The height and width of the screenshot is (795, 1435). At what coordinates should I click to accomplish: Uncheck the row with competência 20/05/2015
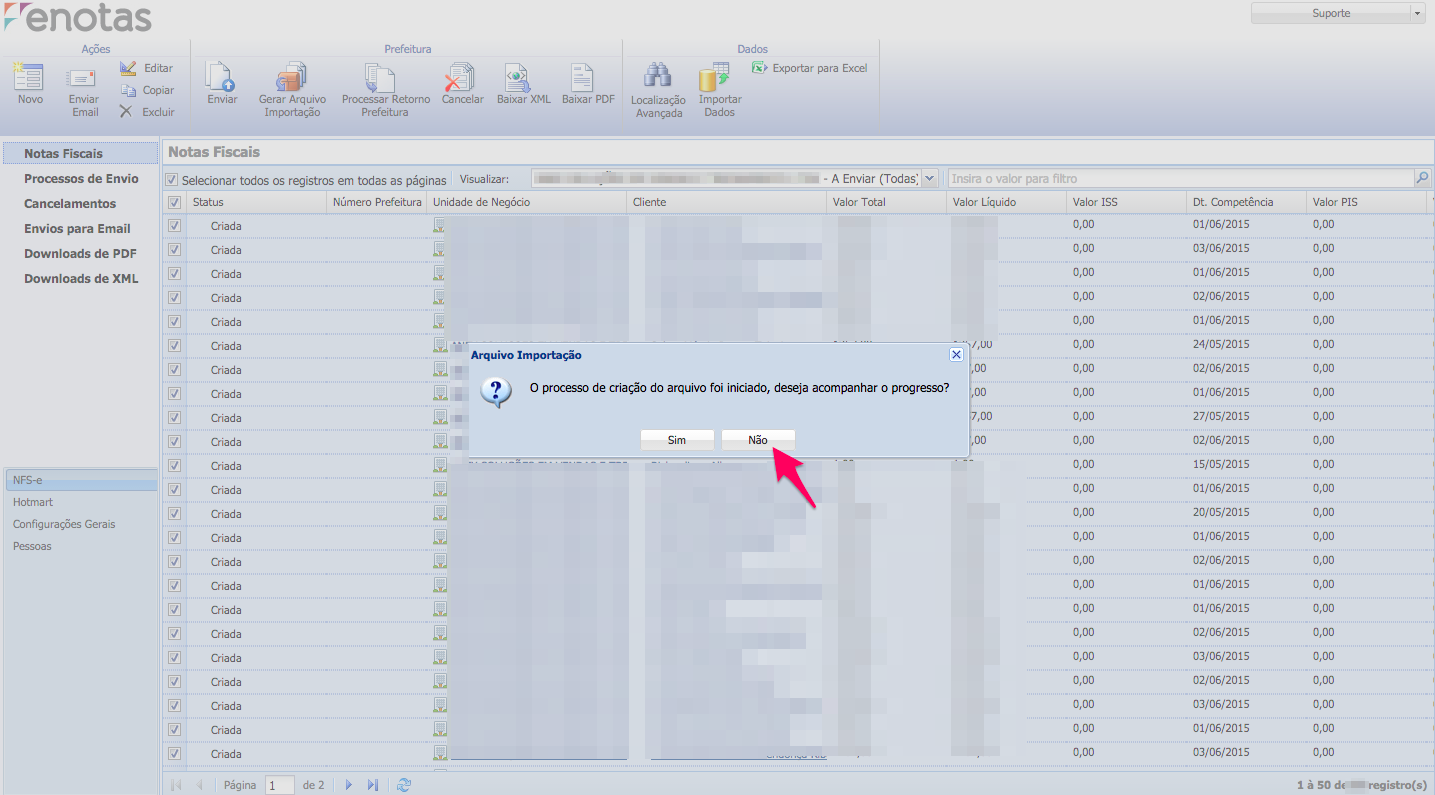175,514
